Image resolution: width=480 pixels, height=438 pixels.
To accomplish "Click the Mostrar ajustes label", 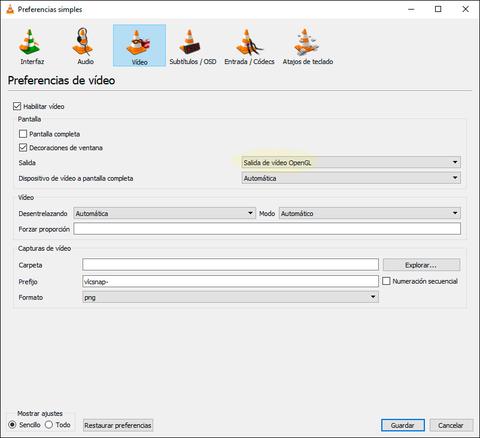I will pos(40,413).
